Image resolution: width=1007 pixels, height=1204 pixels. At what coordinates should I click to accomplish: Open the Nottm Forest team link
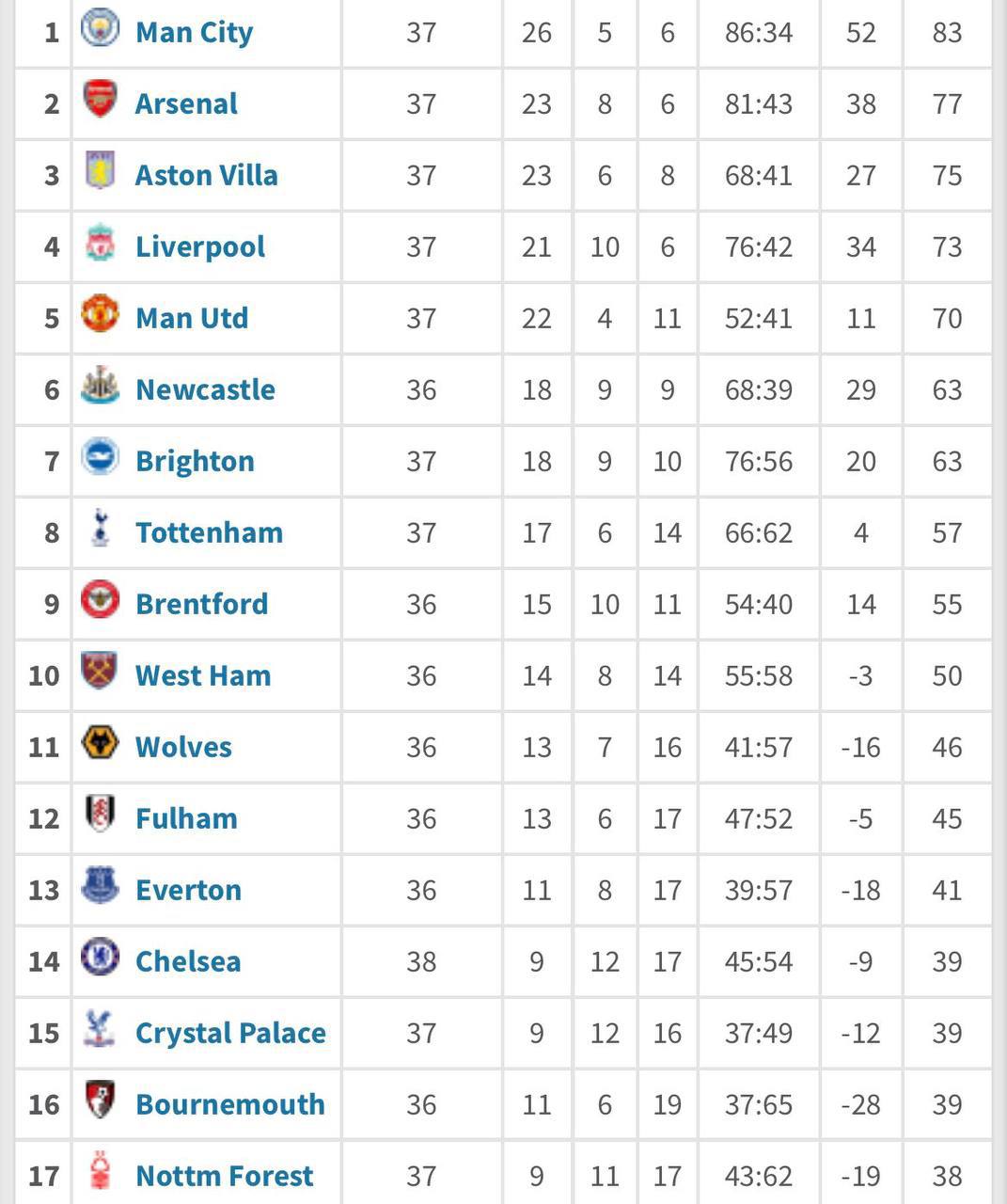point(225,1176)
